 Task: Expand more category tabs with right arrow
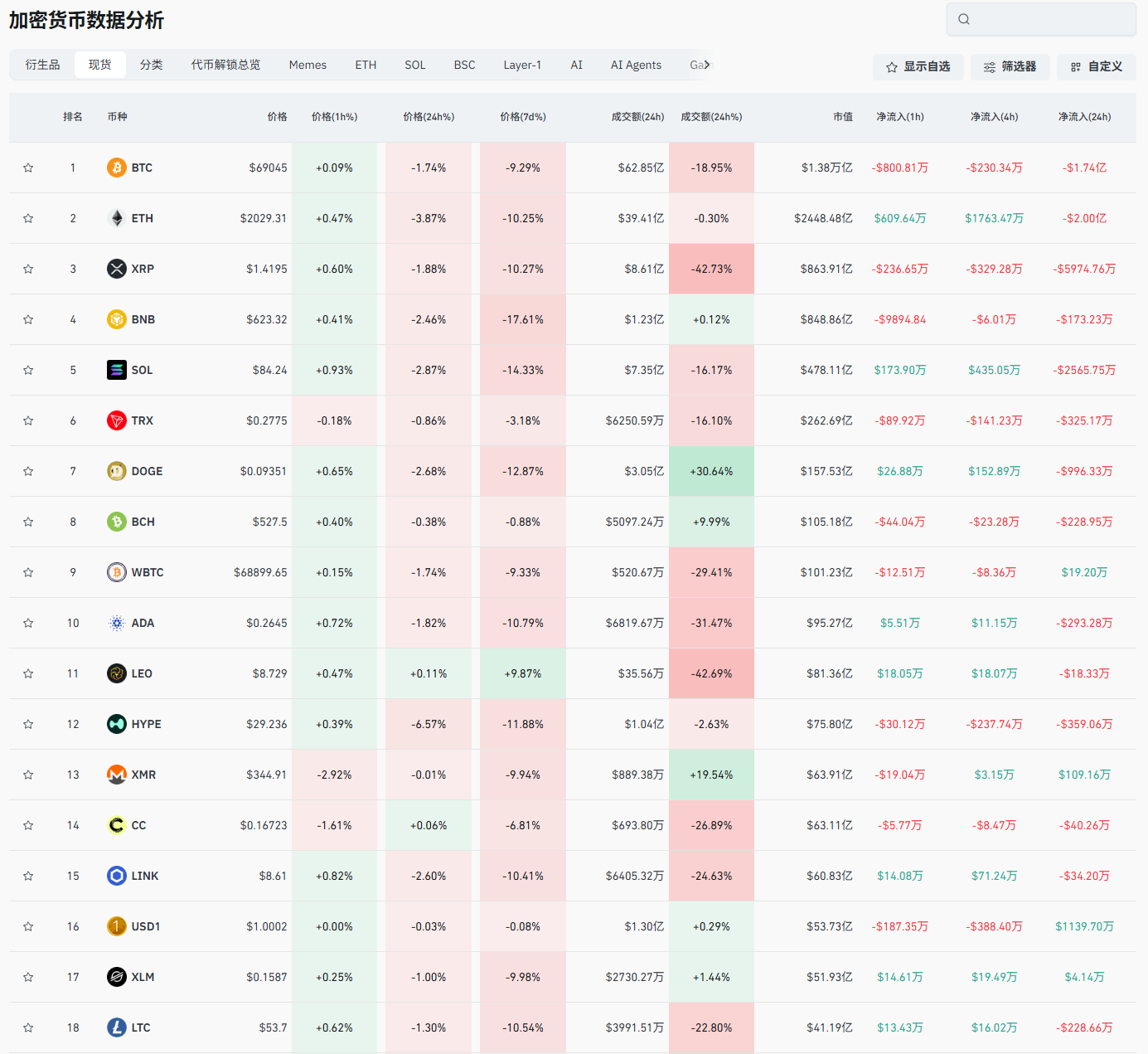(x=707, y=65)
